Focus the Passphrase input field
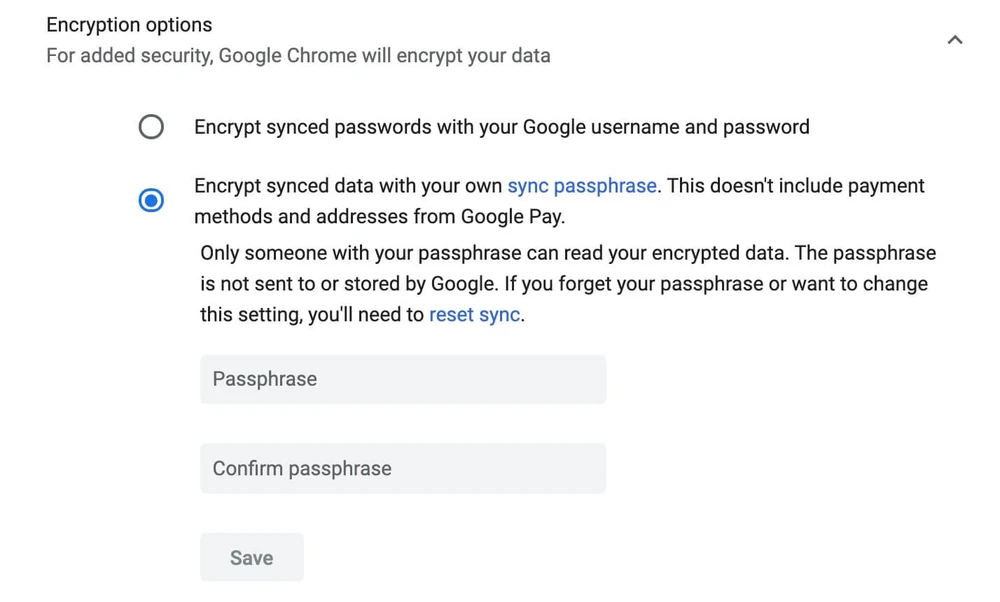This screenshot has width=1000, height=602. (403, 379)
